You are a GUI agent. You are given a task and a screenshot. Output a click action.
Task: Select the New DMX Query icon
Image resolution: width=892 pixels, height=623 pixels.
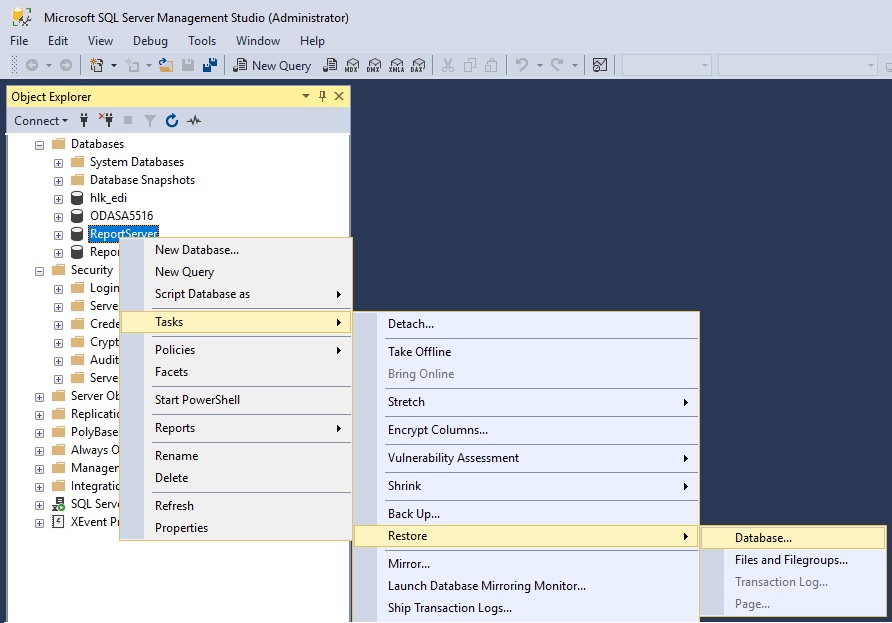[x=375, y=65]
